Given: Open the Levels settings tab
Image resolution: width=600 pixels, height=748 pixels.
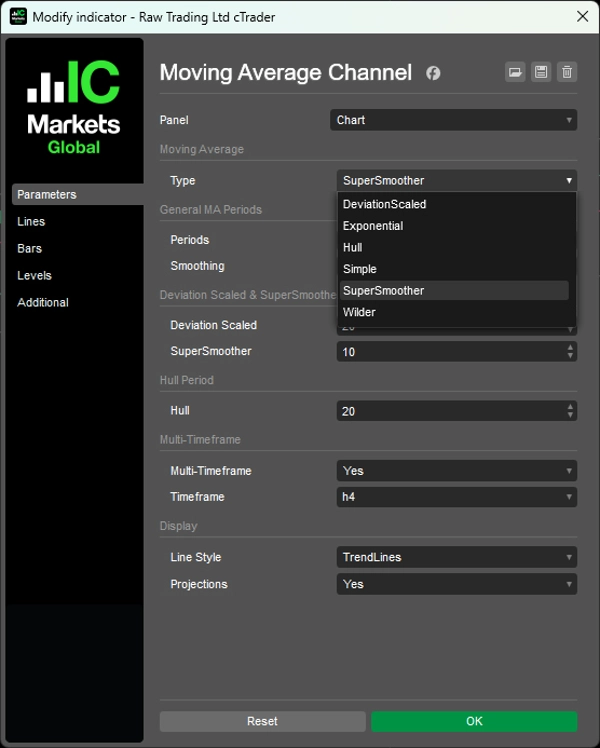Looking at the screenshot, I should click(x=34, y=276).
